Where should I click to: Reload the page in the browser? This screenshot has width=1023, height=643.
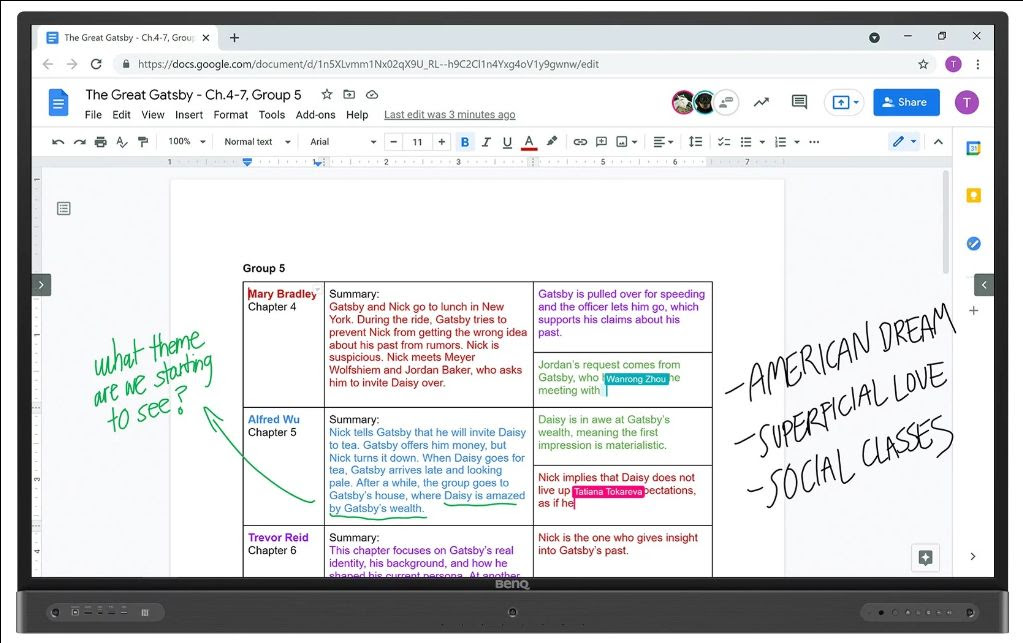click(x=96, y=64)
